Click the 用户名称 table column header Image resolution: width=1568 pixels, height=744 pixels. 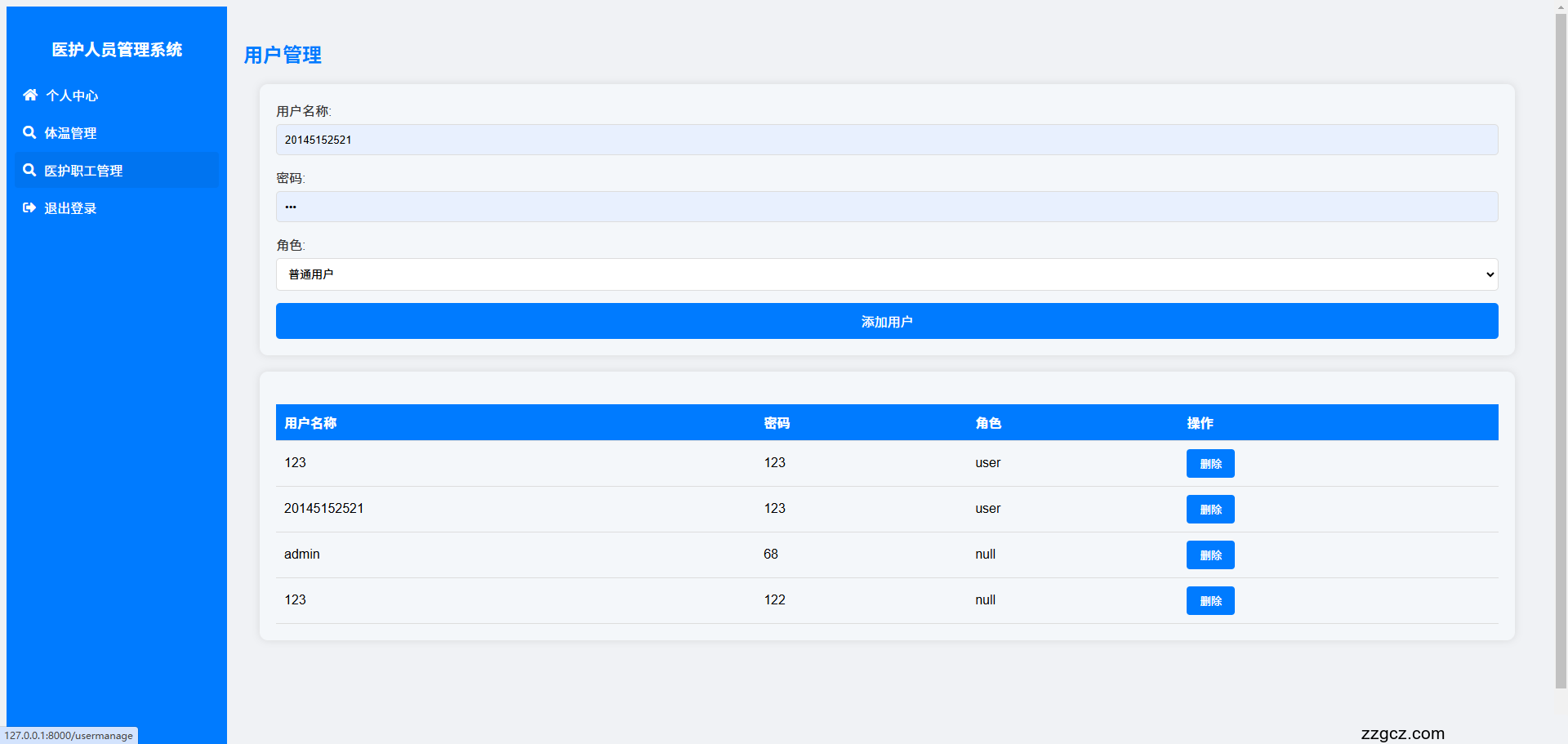pos(310,423)
